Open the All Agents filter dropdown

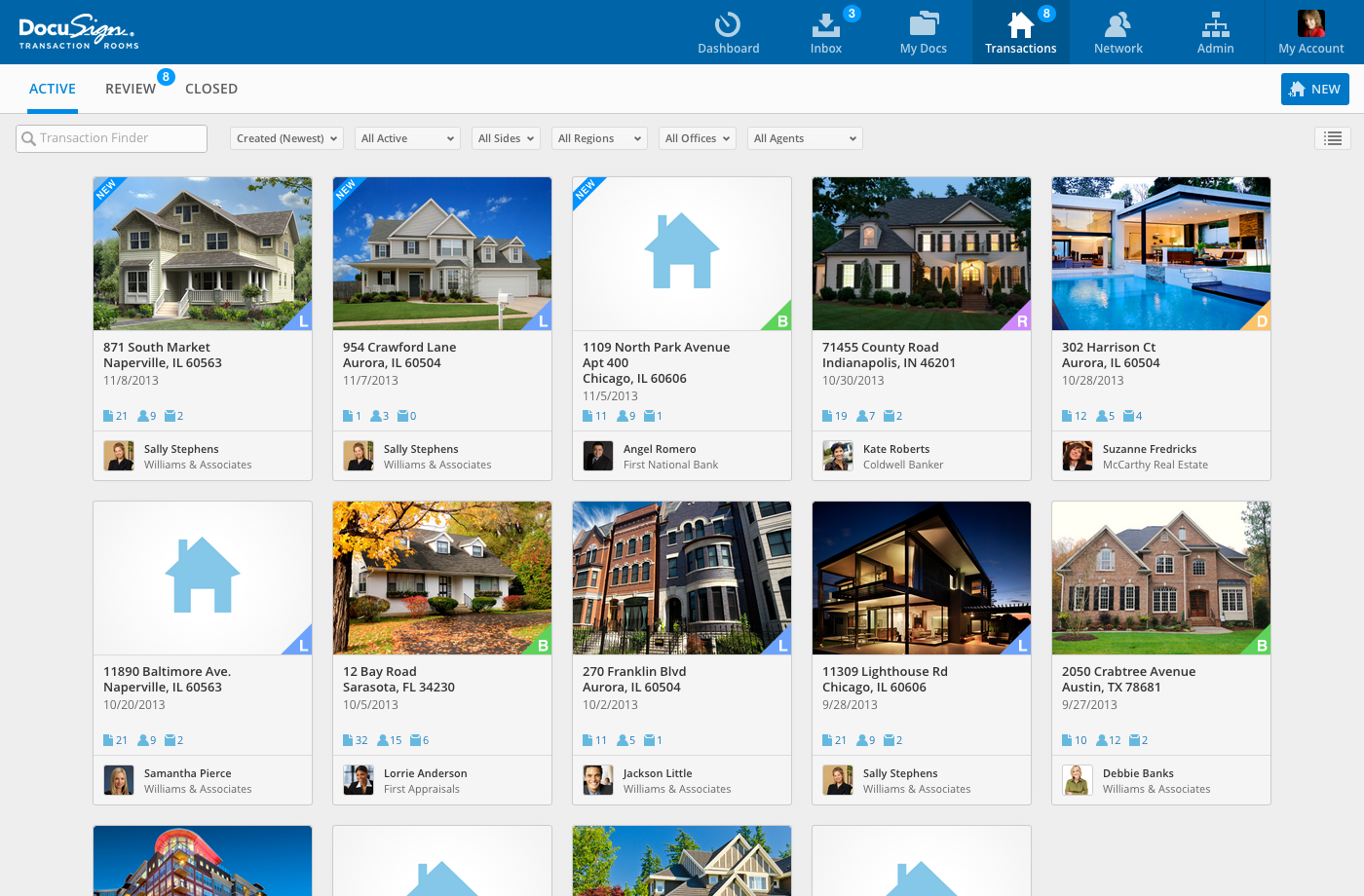[805, 138]
